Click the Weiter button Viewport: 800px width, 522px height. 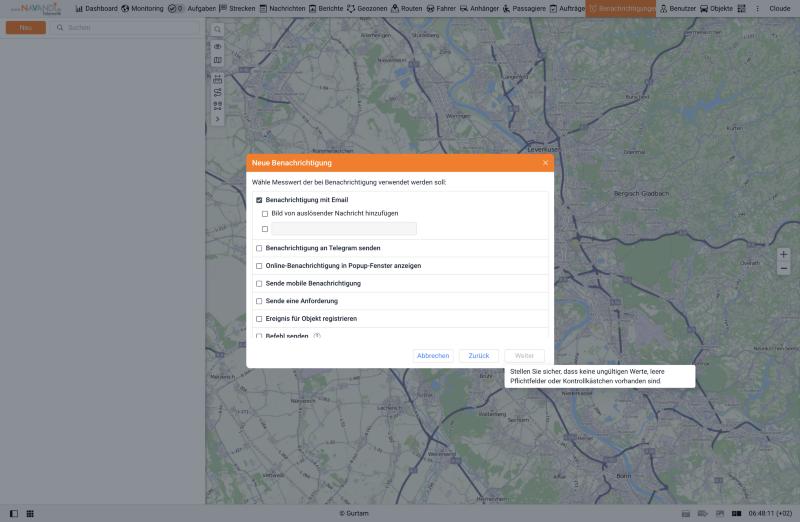point(524,356)
